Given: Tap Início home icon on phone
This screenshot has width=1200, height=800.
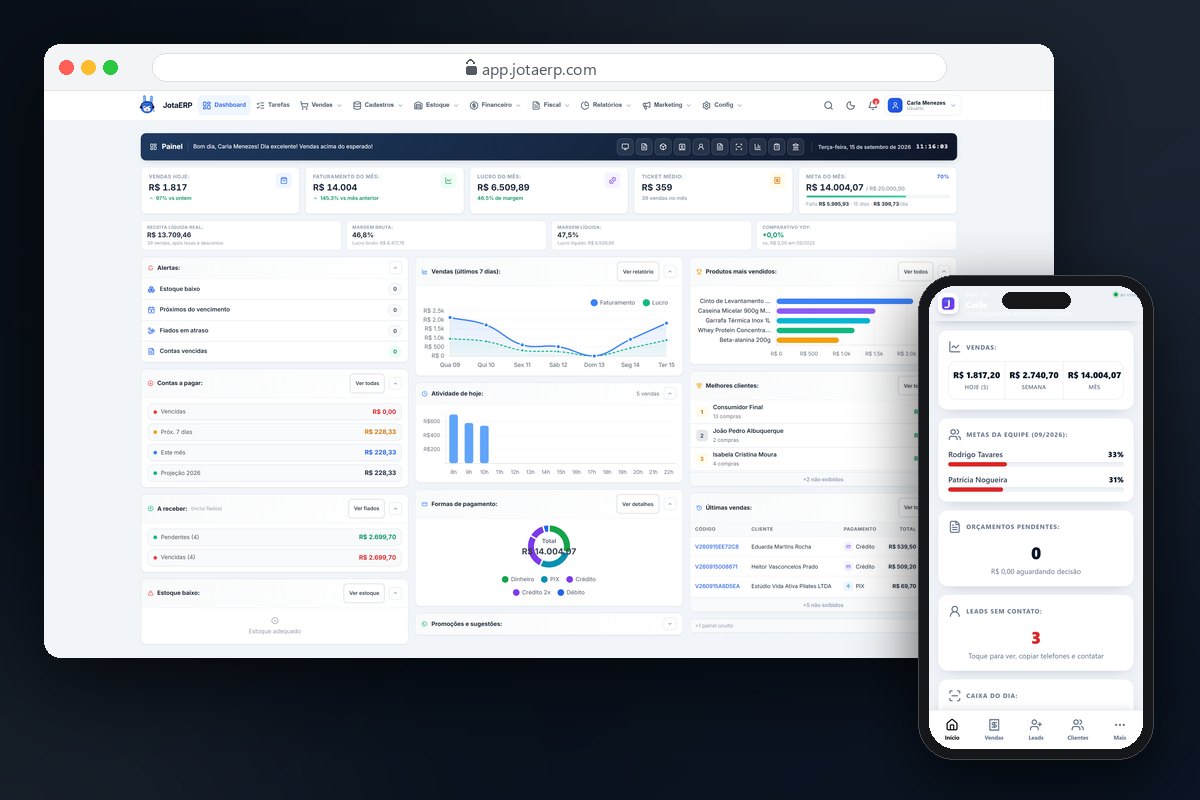Looking at the screenshot, I should [x=952, y=725].
